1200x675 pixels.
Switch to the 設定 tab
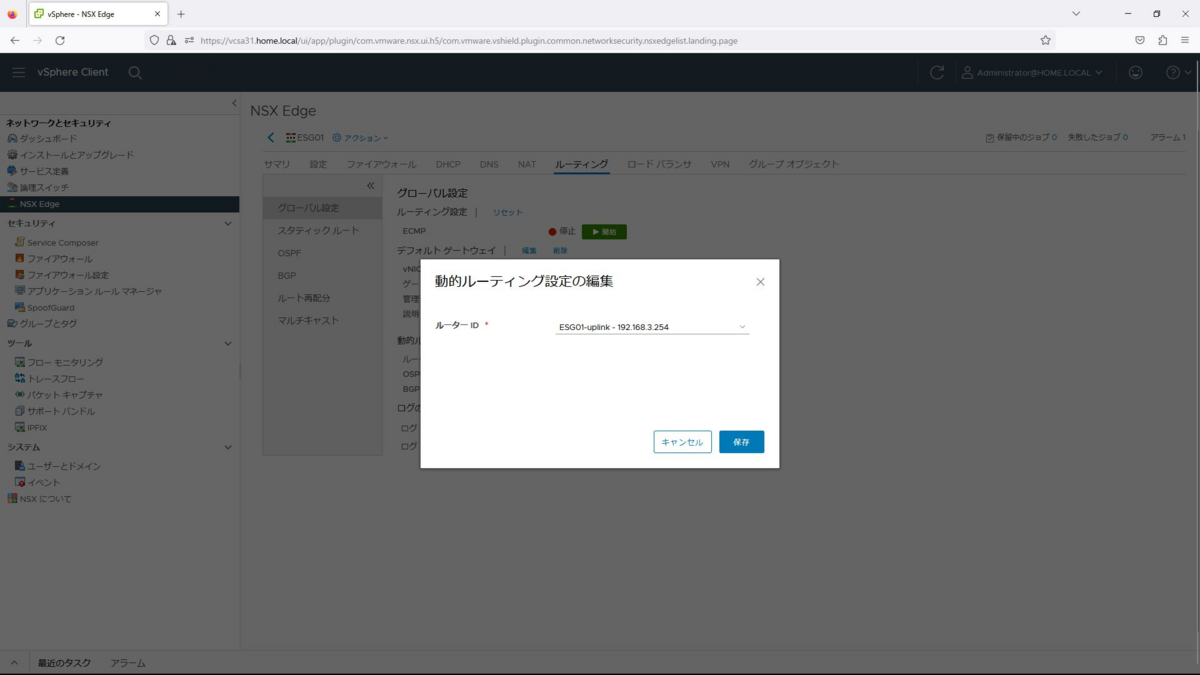click(318, 164)
